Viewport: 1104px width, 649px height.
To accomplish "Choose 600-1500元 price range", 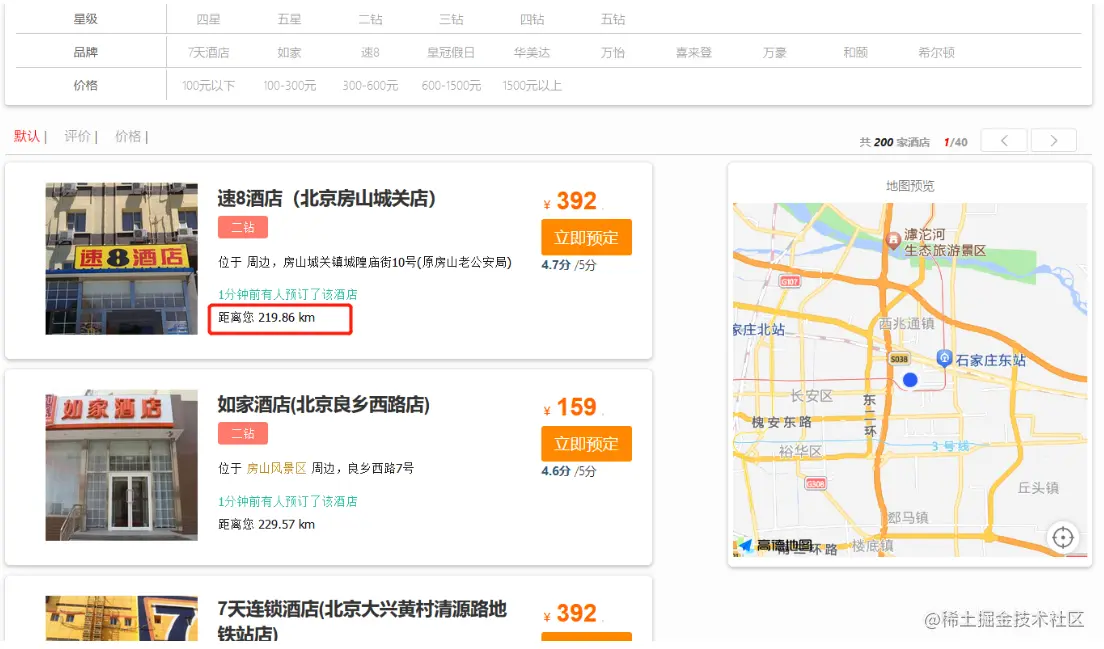I will [x=451, y=86].
